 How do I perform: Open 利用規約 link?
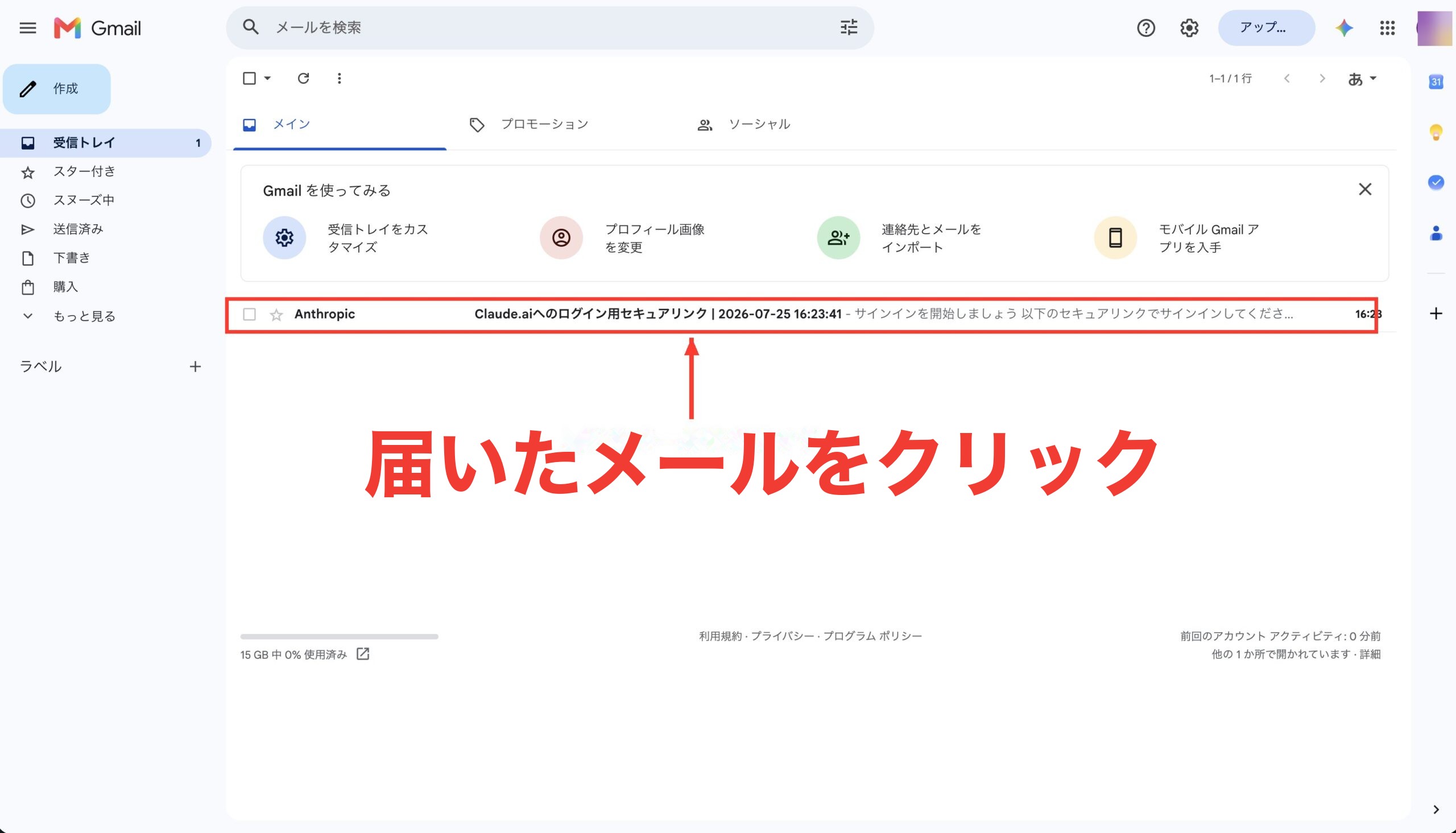719,636
